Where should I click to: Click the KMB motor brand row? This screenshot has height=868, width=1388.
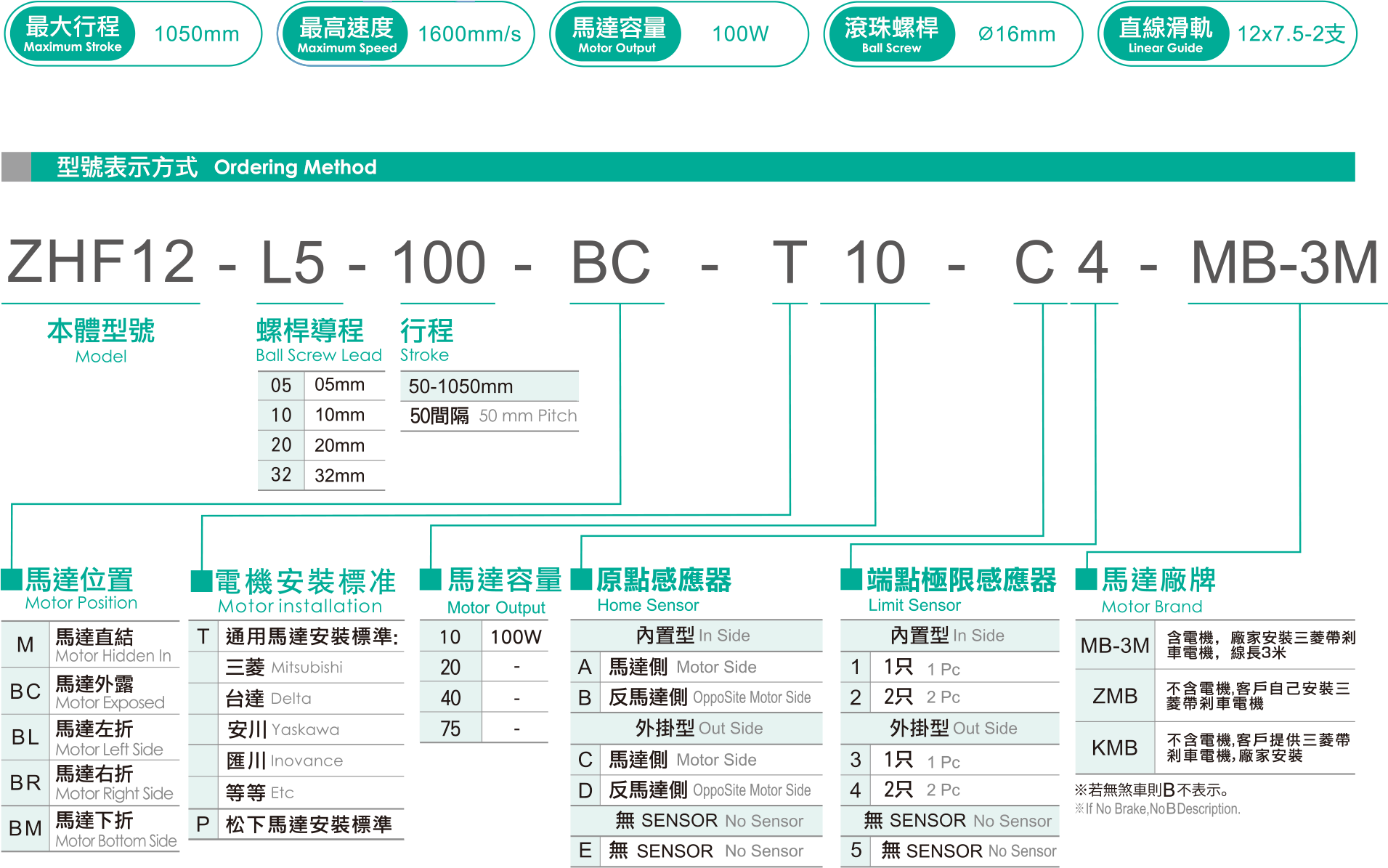click(x=1214, y=747)
